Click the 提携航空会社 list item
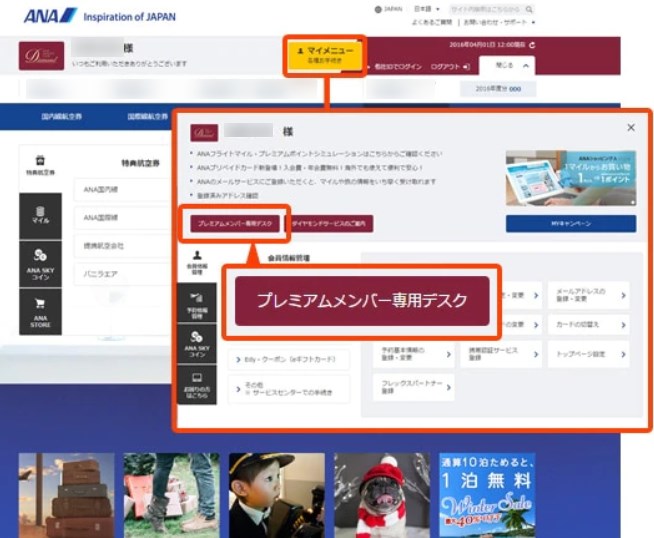The height and width of the screenshot is (538, 654). click(x=122, y=246)
